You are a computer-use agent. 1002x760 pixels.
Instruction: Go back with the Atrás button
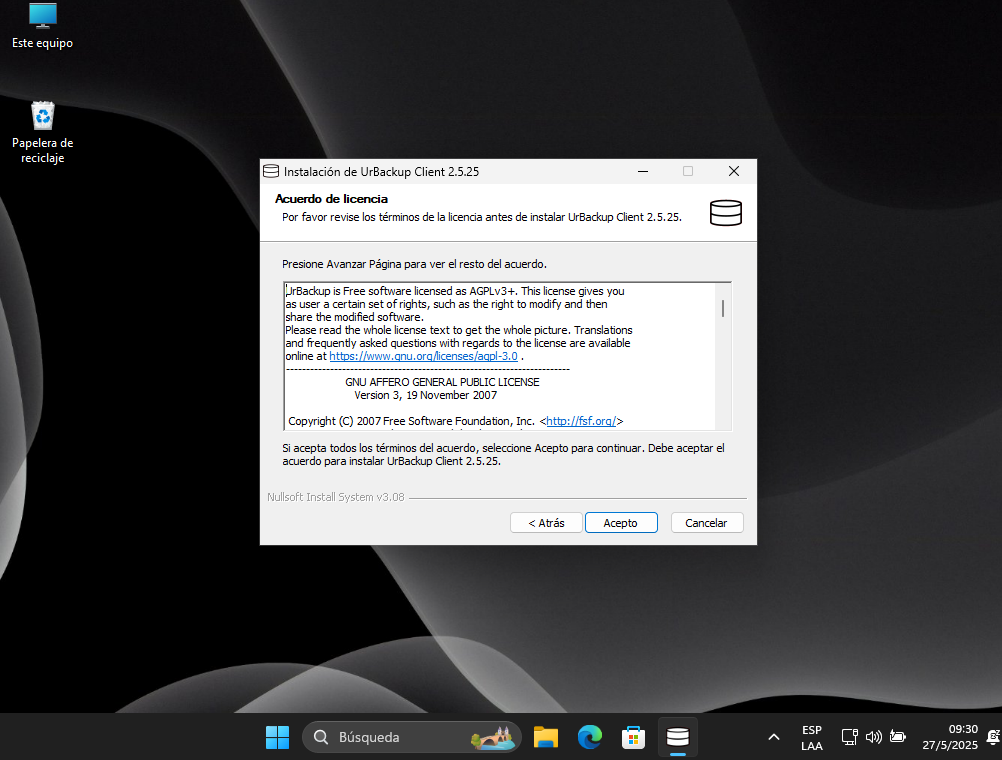[x=546, y=523]
